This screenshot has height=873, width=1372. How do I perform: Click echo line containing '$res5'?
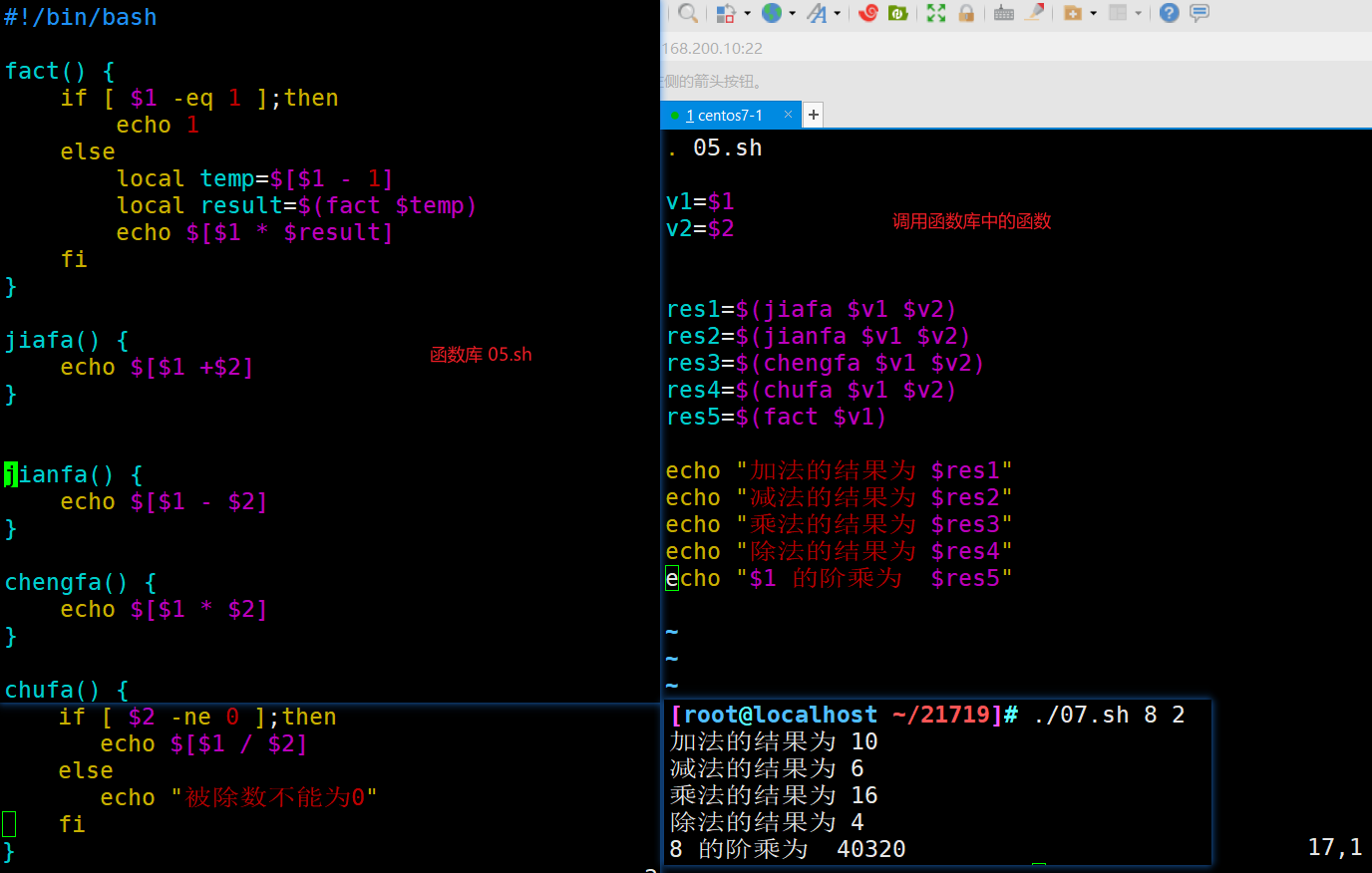(840, 578)
